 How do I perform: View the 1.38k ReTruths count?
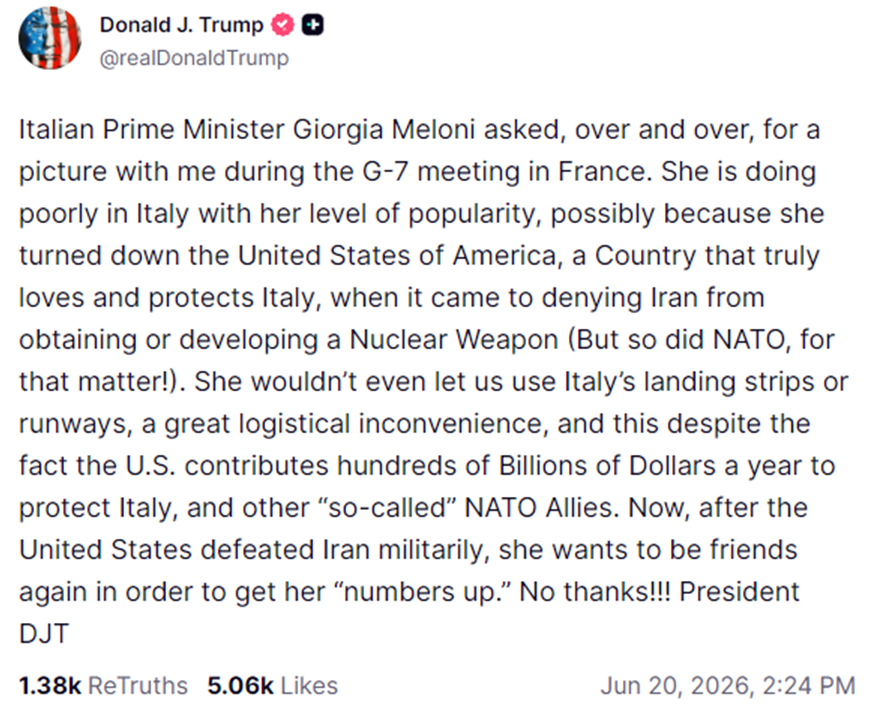(x=50, y=686)
